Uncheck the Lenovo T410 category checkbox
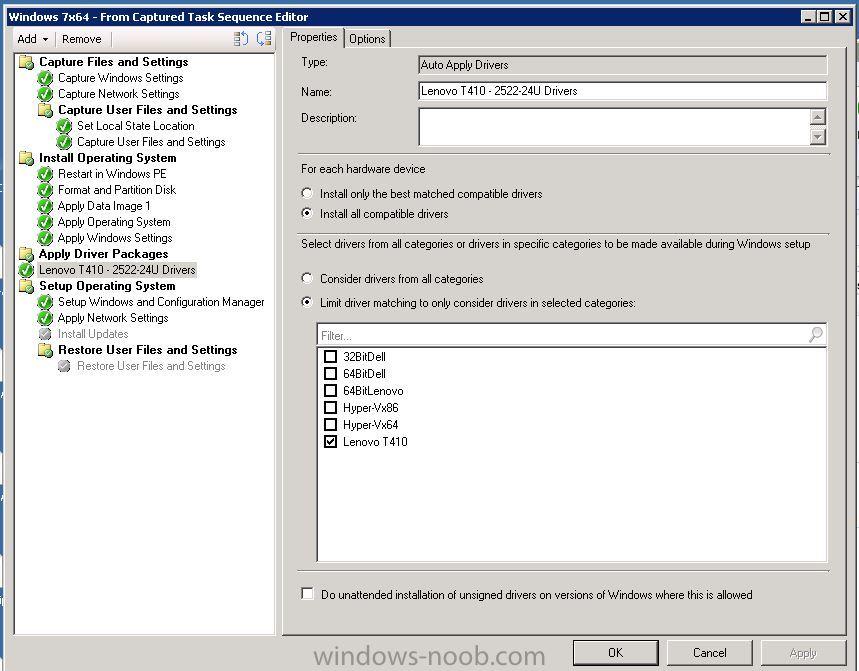The image size is (859, 671). point(330,441)
